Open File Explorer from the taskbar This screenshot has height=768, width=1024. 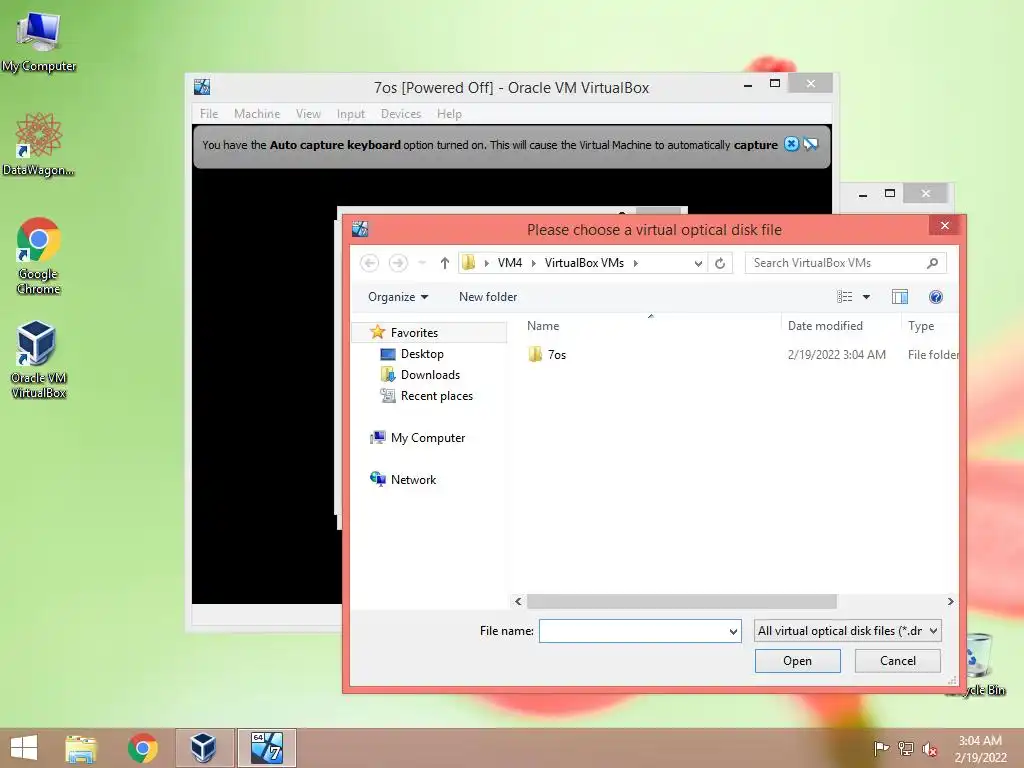(x=81, y=748)
